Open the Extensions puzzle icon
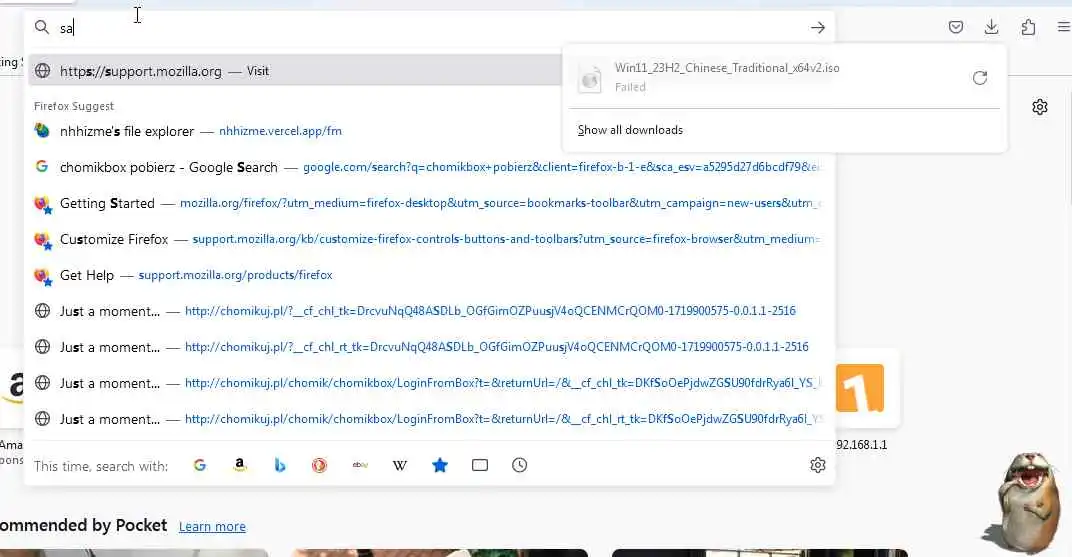The width and height of the screenshot is (1072, 557). (x=1028, y=27)
